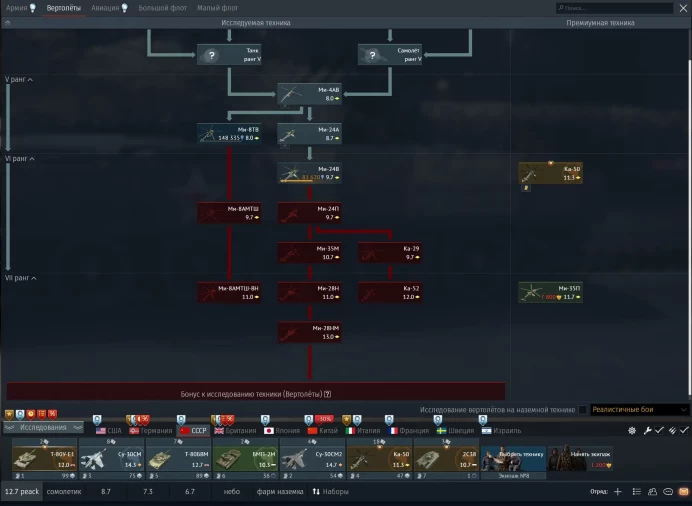Screen dimensions: 692x506
Task: Select the БМП-2М crew slot
Action: point(245,459)
